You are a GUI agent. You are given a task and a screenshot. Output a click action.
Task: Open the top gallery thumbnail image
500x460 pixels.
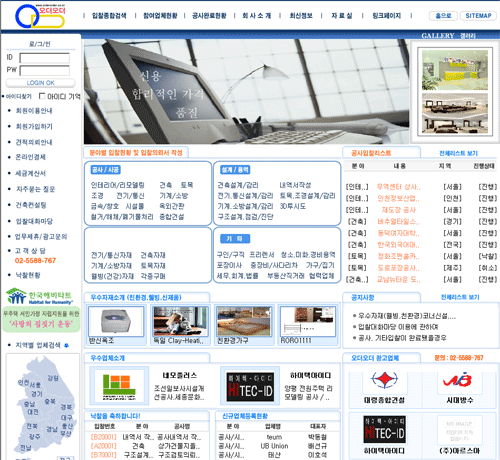click(455, 70)
